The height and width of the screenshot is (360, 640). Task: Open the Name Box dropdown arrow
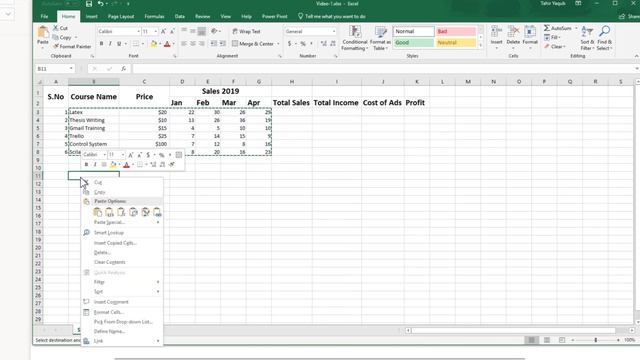pos(71,69)
